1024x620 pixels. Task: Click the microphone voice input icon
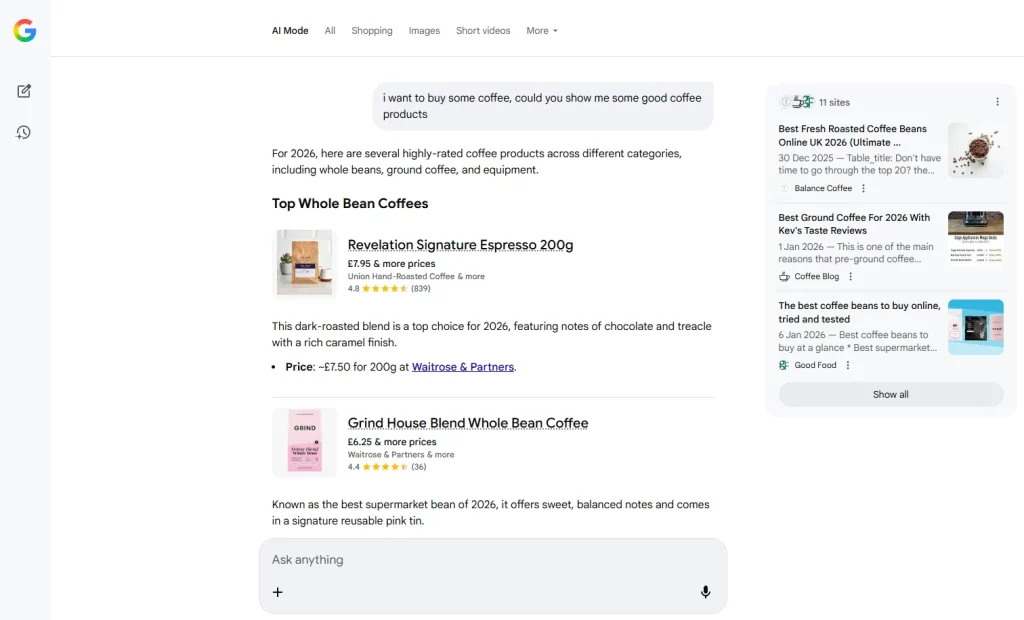coord(705,592)
